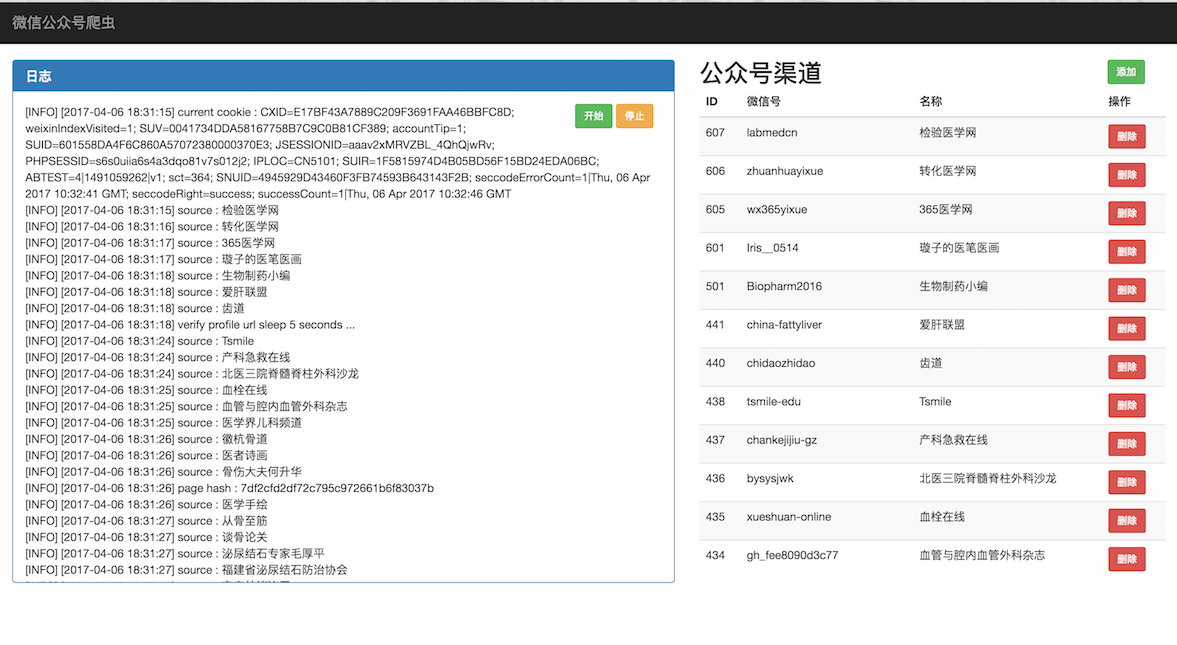Screen dimensions: 1177x645
Task: Select the xueshuan-online WeChat ID cell
Action: [789, 517]
